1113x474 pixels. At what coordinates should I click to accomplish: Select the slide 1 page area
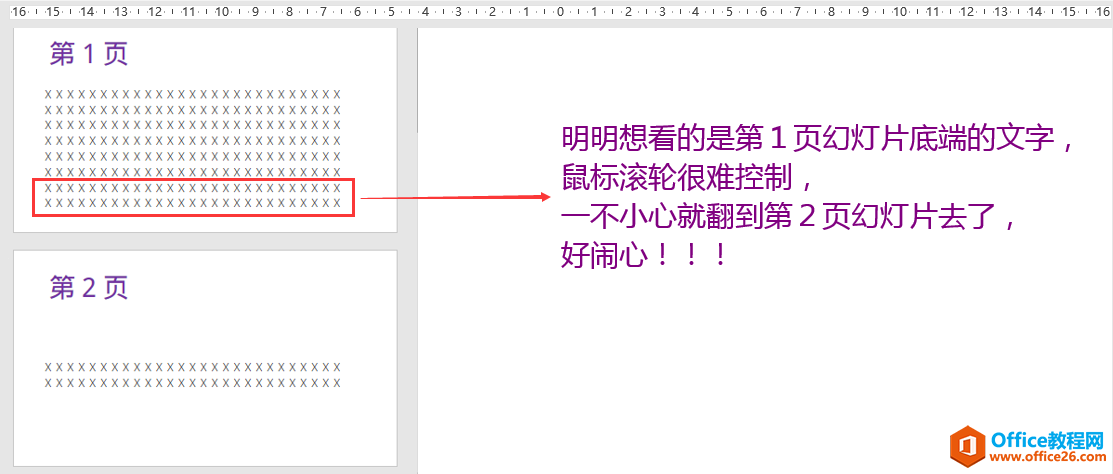(x=205, y=130)
